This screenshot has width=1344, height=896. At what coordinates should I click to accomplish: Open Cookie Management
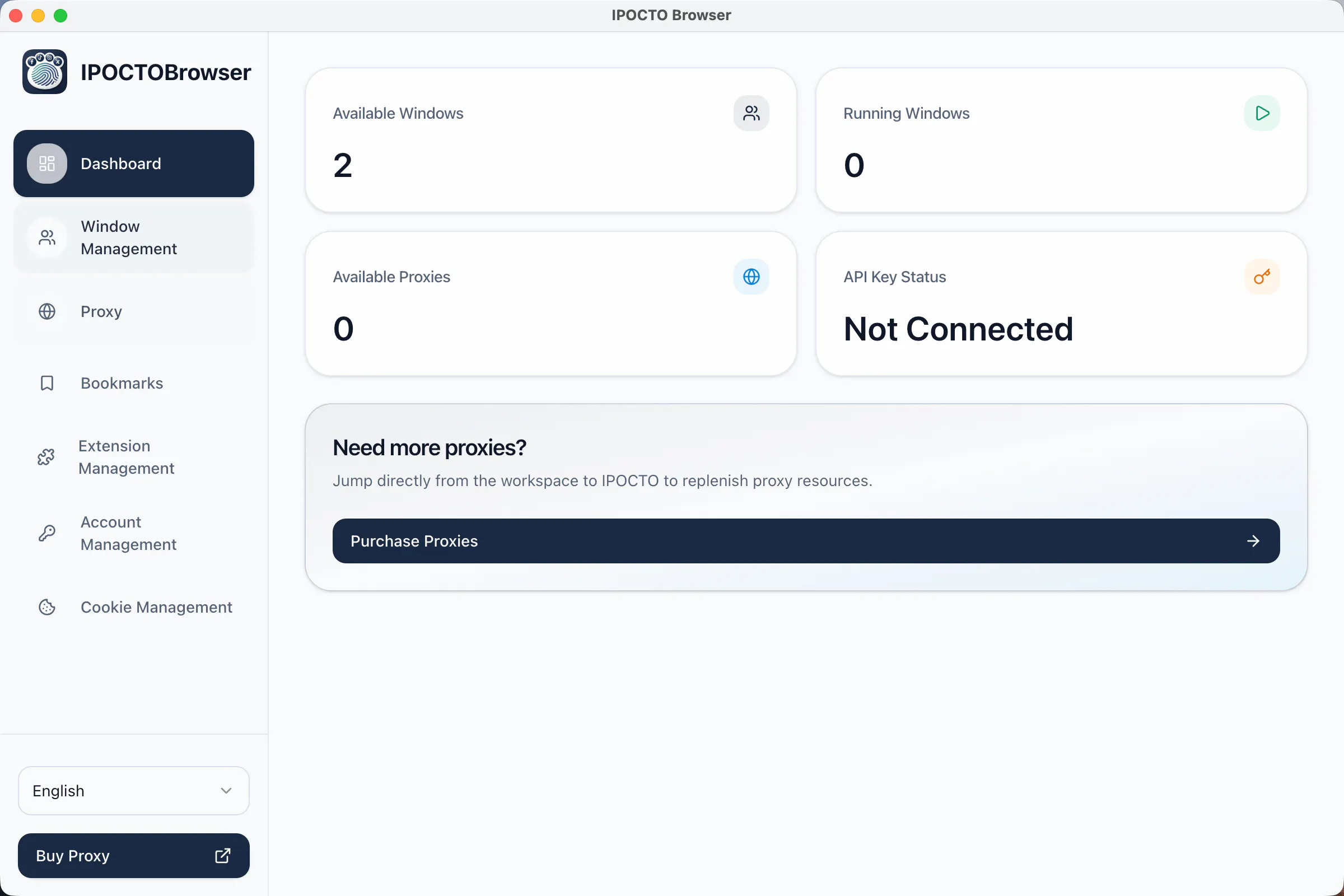coord(134,607)
